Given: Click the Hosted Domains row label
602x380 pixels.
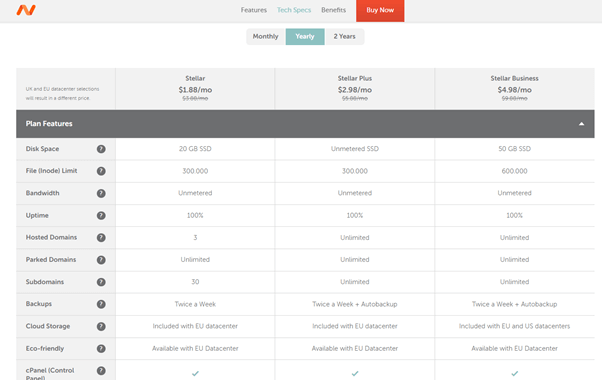Looking at the screenshot, I should pyautogui.click(x=51, y=238).
